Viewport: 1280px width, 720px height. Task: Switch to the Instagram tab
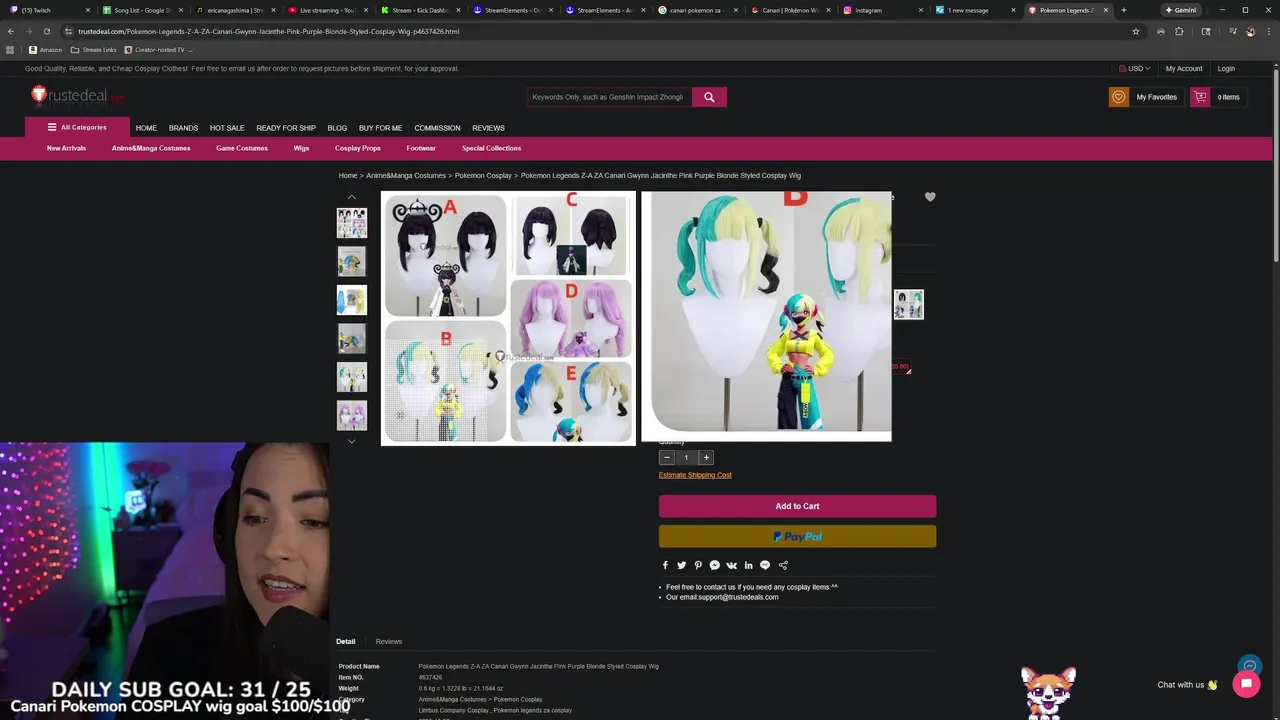pyautogui.click(x=880, y=10)
